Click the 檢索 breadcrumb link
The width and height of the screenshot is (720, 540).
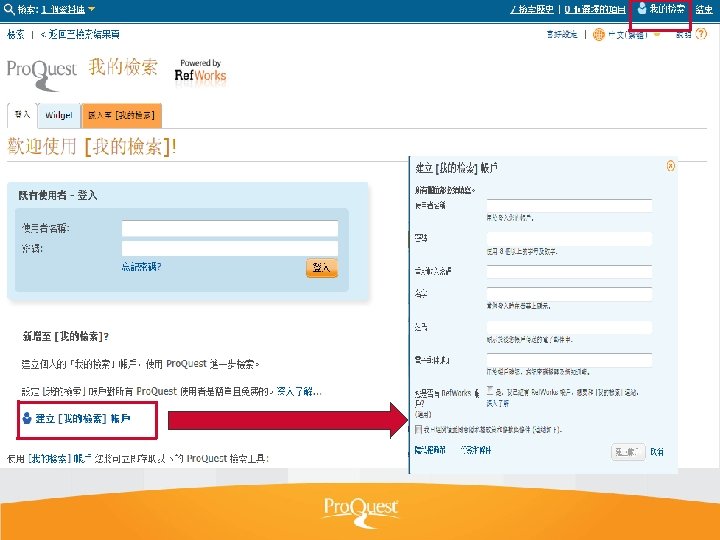[x=16, y=34]
